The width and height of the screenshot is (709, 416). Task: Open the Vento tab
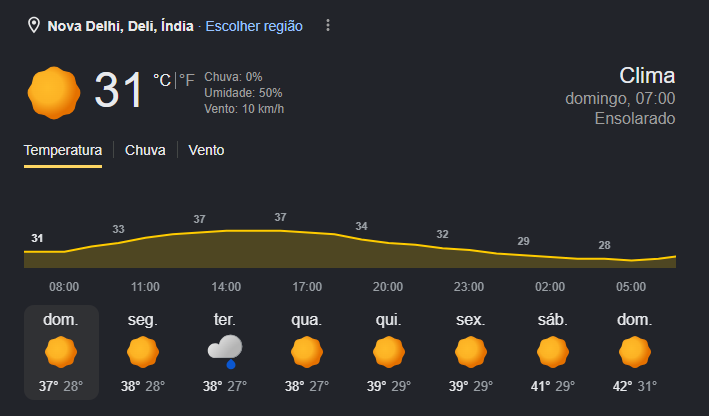(x=206, y=150)
